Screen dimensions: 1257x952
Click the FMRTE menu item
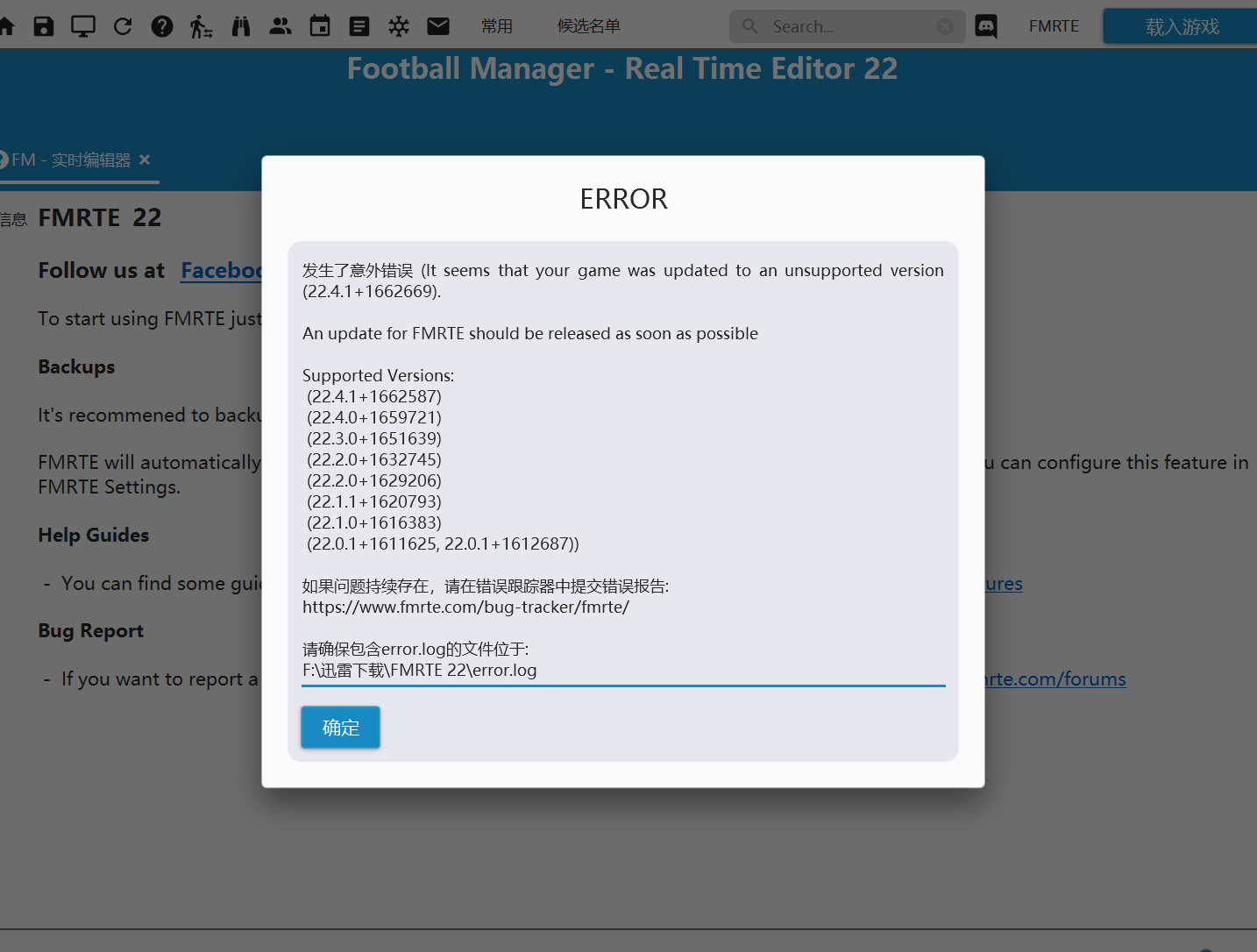1054,26
